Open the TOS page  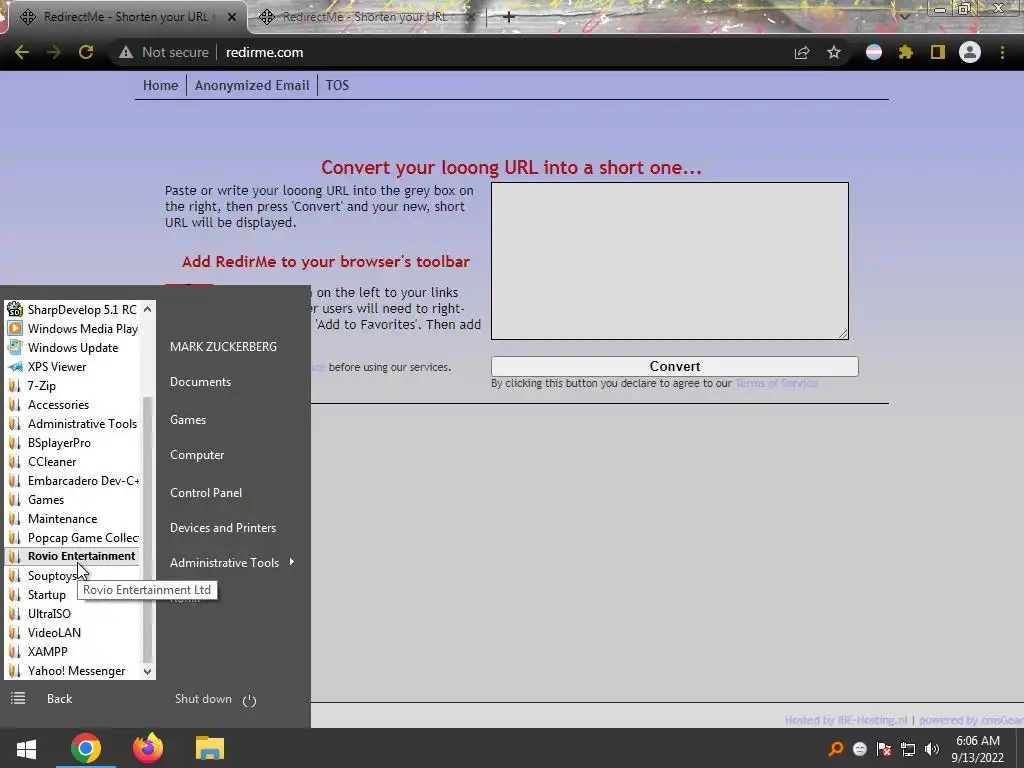[337, 86]
